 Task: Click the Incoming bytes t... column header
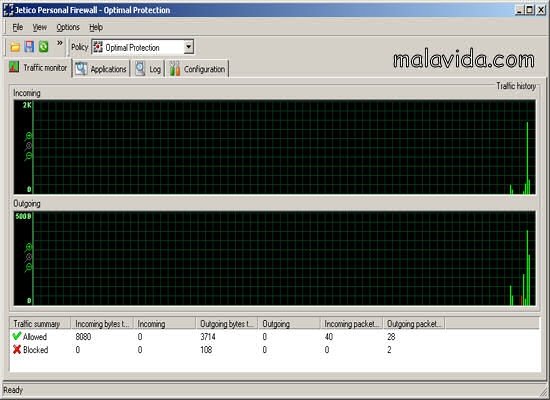click(x=102, y=324)
